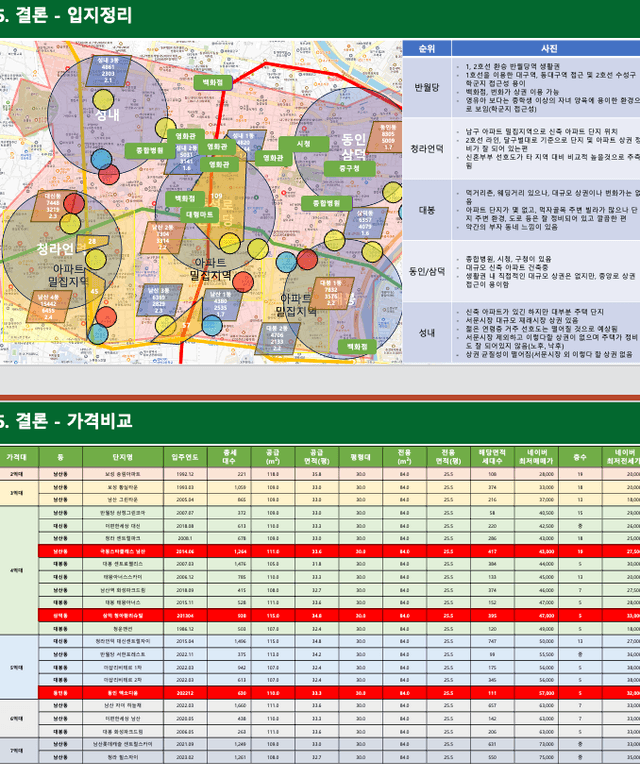Click the '네이버 최저매매가' column header
Screen dimensions: 640x765
(536, 457)
